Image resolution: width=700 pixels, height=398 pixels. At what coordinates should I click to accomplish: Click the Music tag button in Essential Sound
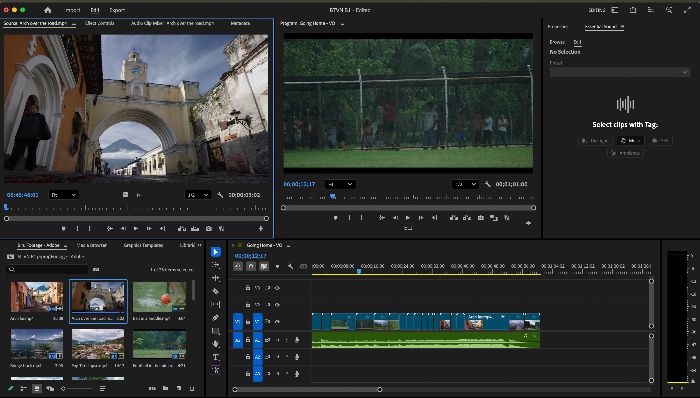pyautogui.click(x=630, y=141)
